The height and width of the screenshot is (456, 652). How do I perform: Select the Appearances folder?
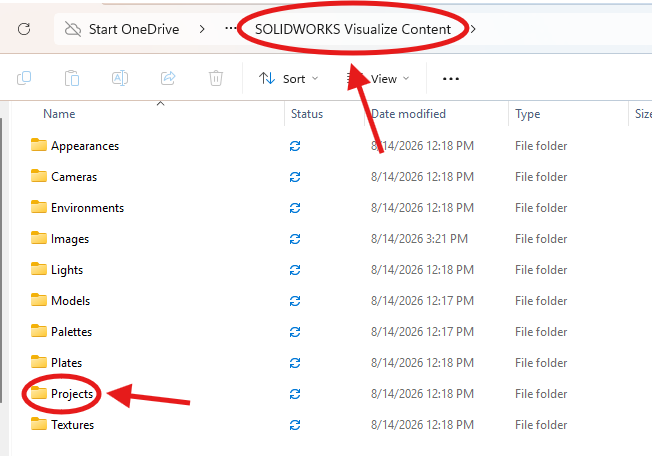(x=75, y=146)
